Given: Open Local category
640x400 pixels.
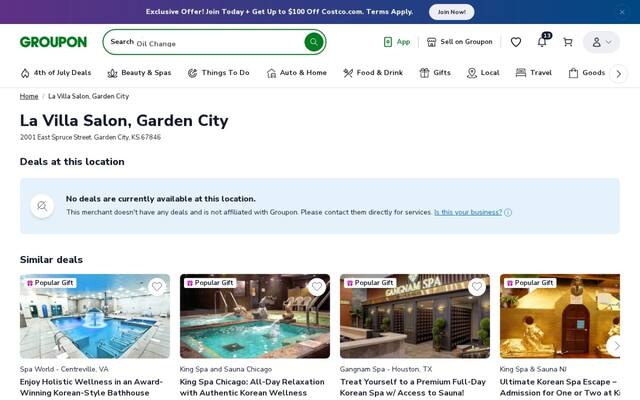Looking at the screenshot, I should tap(483, 73).
